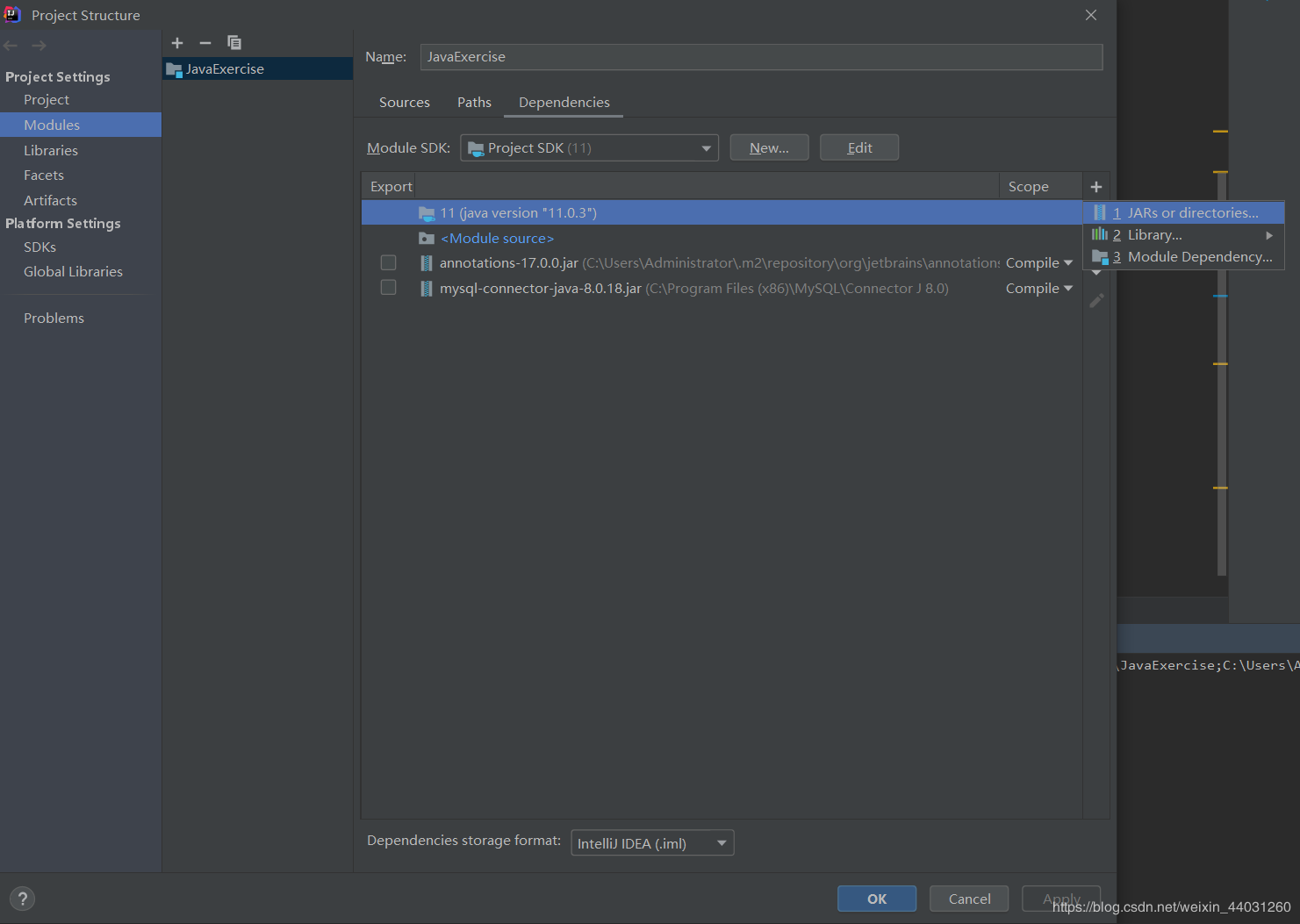Viewport: 1300px width, 924px height.
Task: Click the edit dependency pencil icon
Action: click(x=1096, y=301)
